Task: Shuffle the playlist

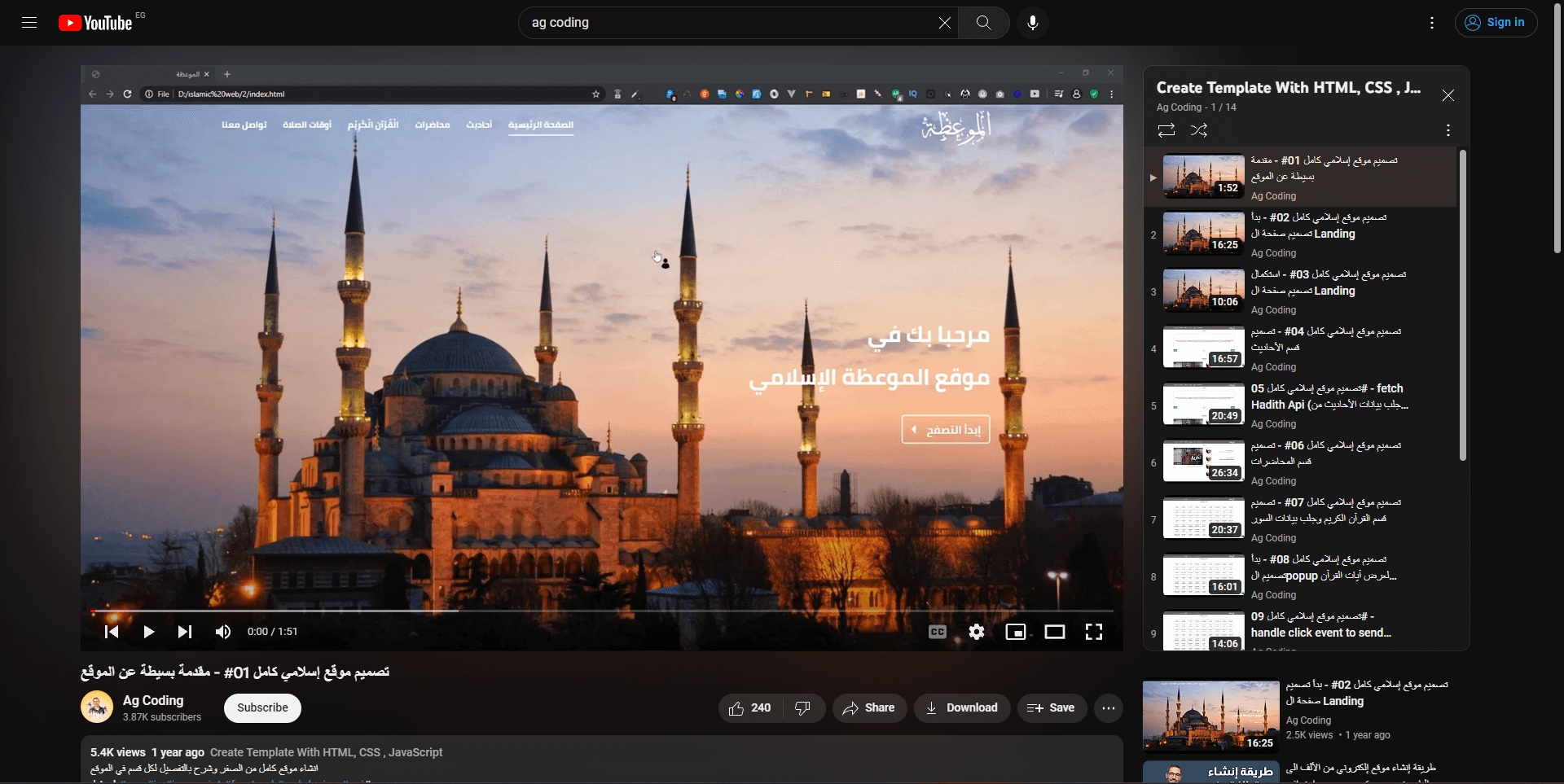Action: point(1199,130)
